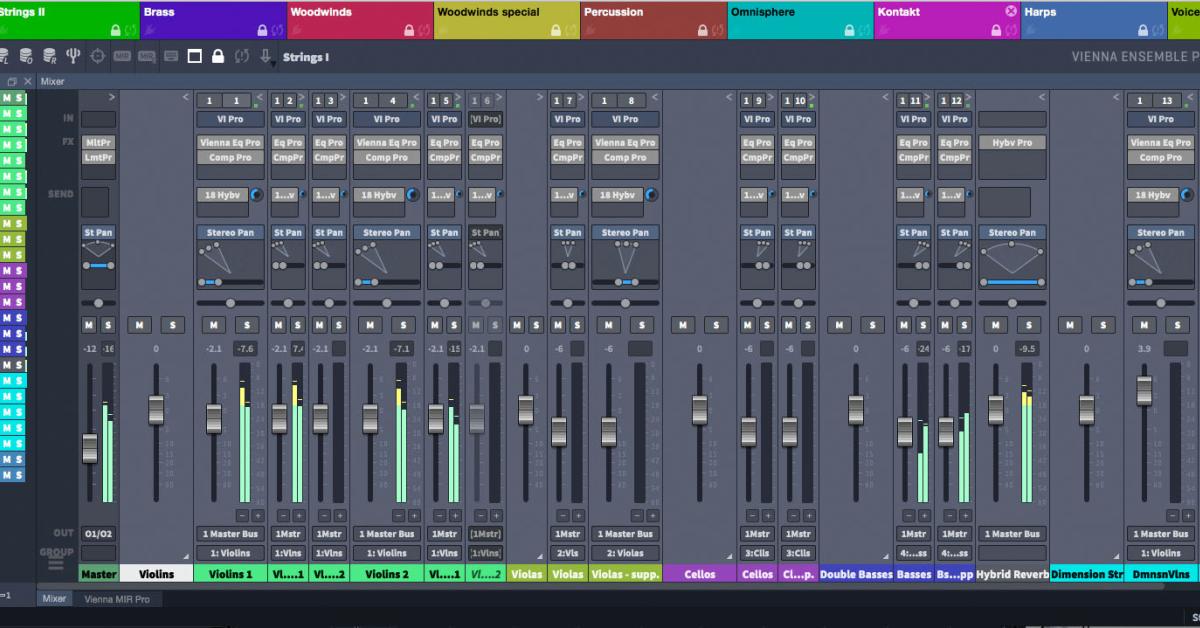This screenshot has width=1200, height=628.
Task: Close the Mixer panel with the X icon
Action: click(x=27, y=82)
